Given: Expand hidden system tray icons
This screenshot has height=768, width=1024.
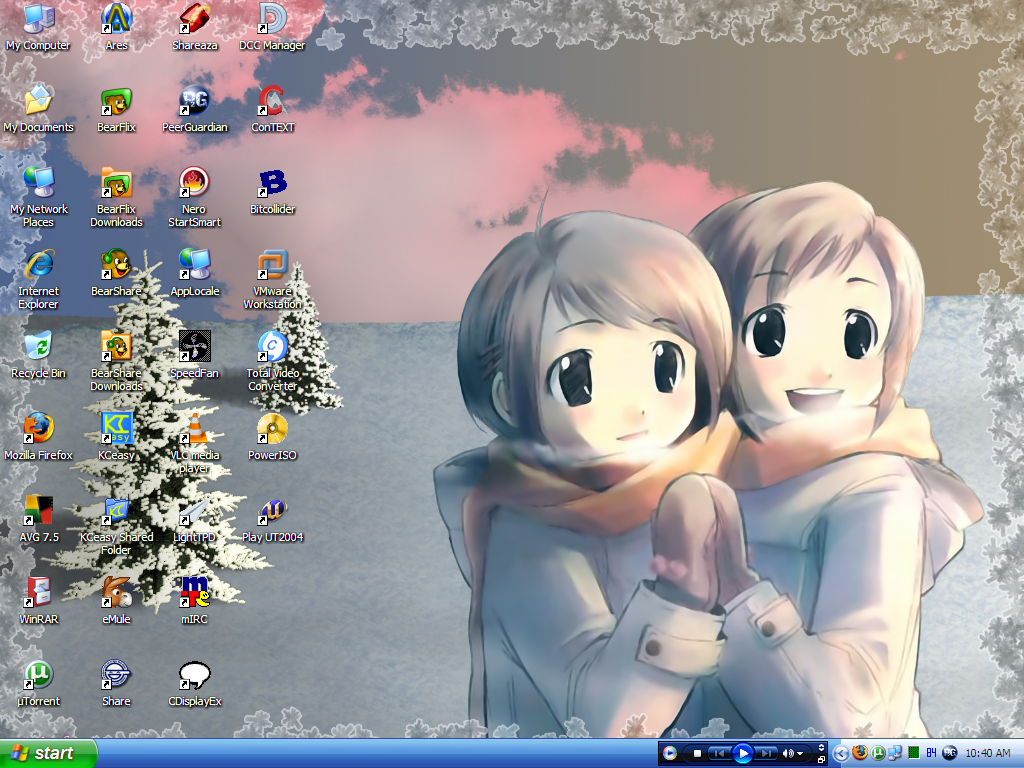Looking at the screenshot, I should coord(841,754).
